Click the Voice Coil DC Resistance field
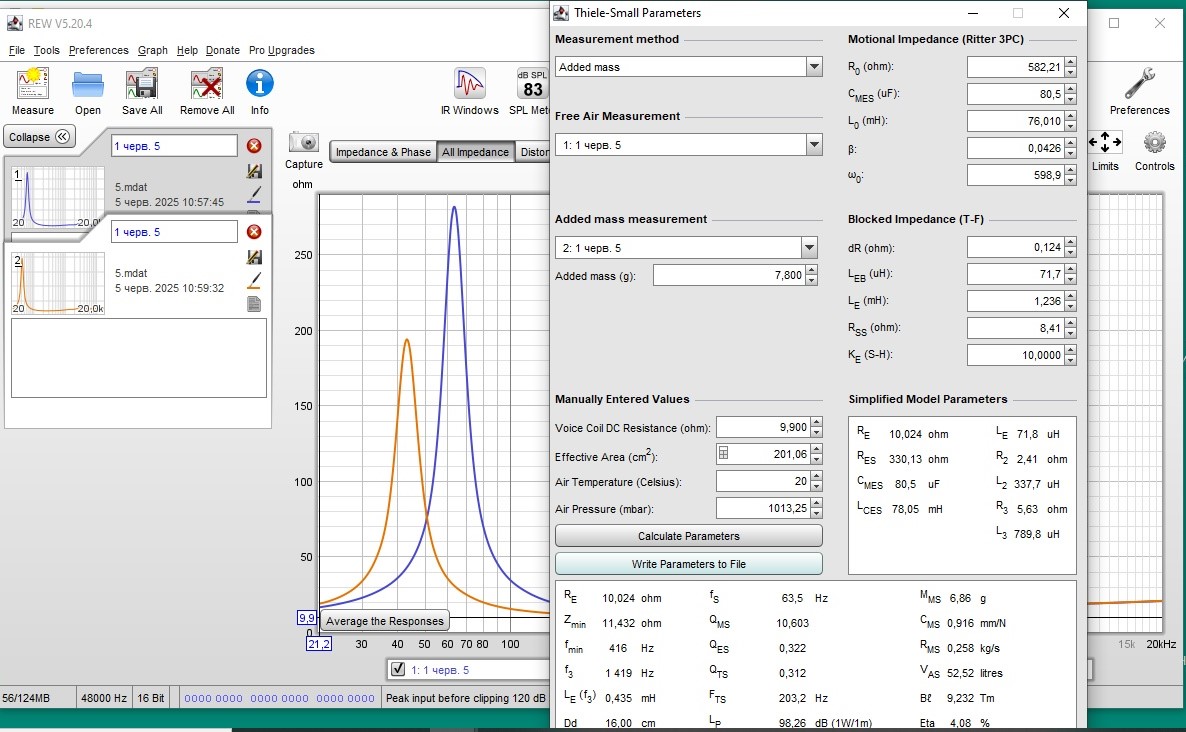 [761, 428]
